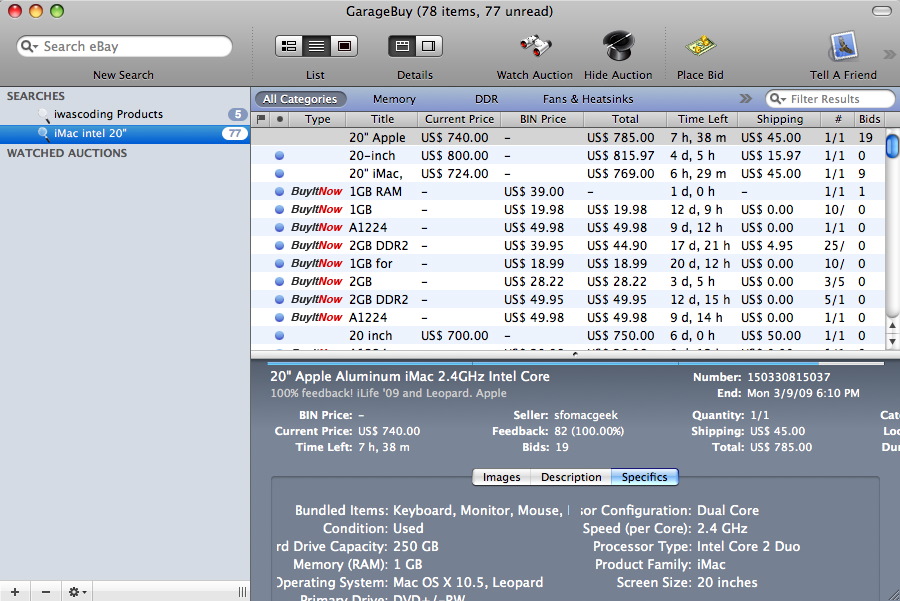Switch to the first list view mode

click(289, 46)
